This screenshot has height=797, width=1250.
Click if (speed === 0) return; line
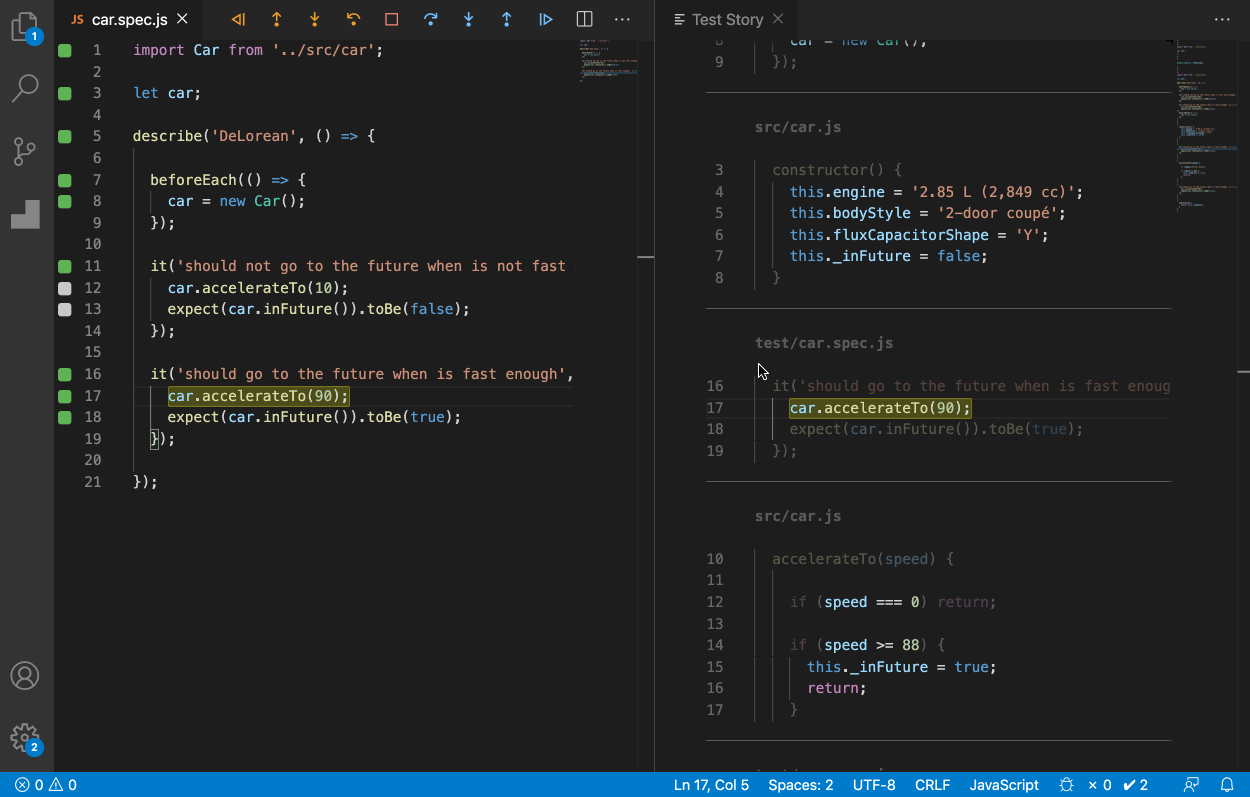pyautogui.click(x=893, y=602)
